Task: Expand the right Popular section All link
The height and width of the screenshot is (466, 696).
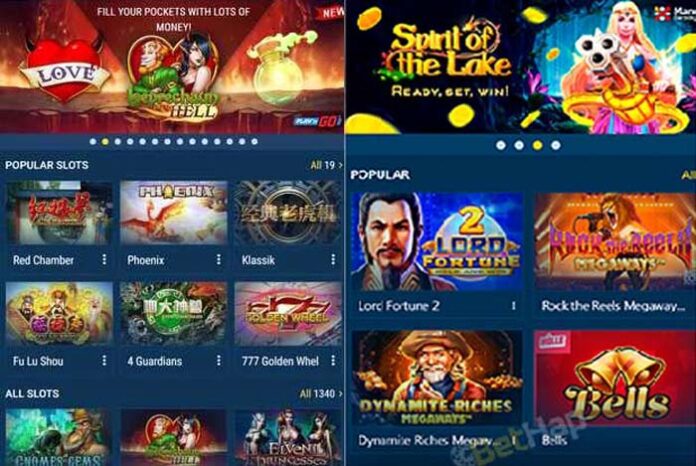Action: coord(688,175)
